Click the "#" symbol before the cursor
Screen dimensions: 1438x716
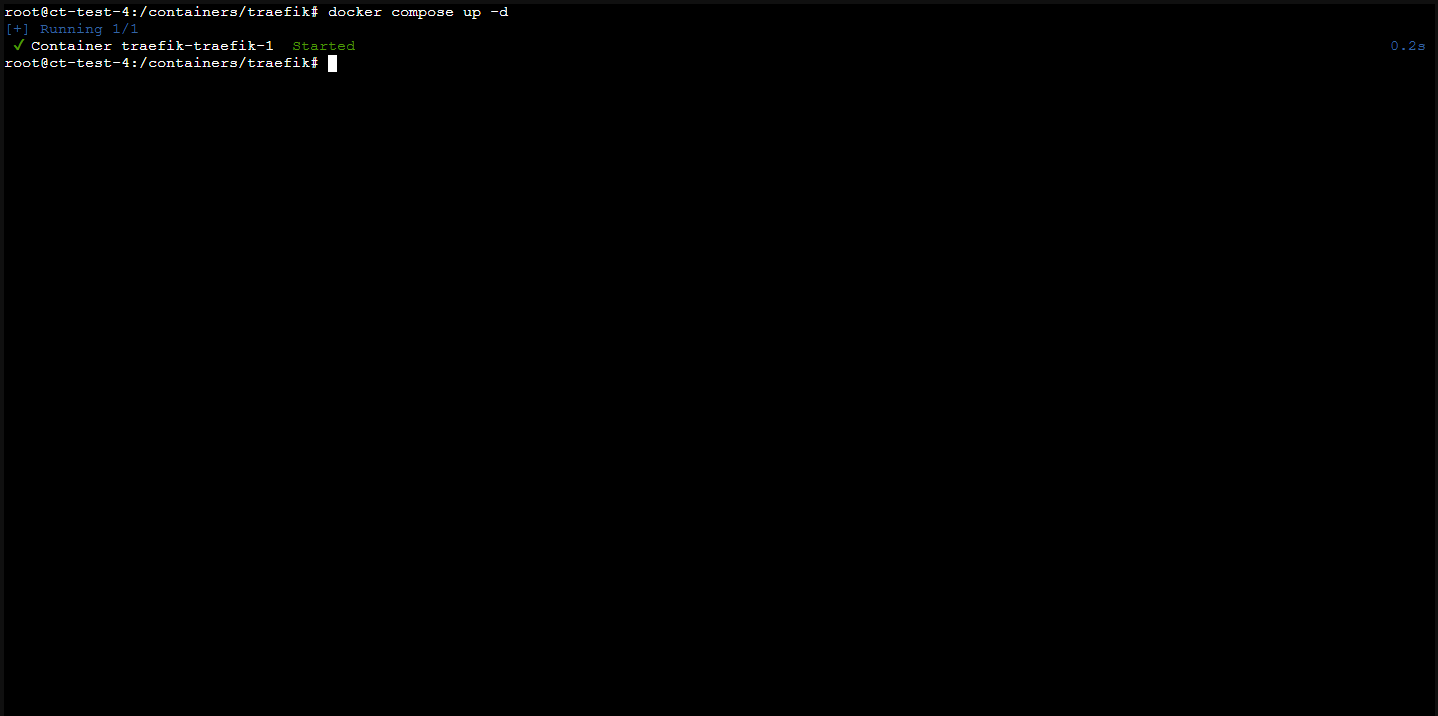coord(314,63)
